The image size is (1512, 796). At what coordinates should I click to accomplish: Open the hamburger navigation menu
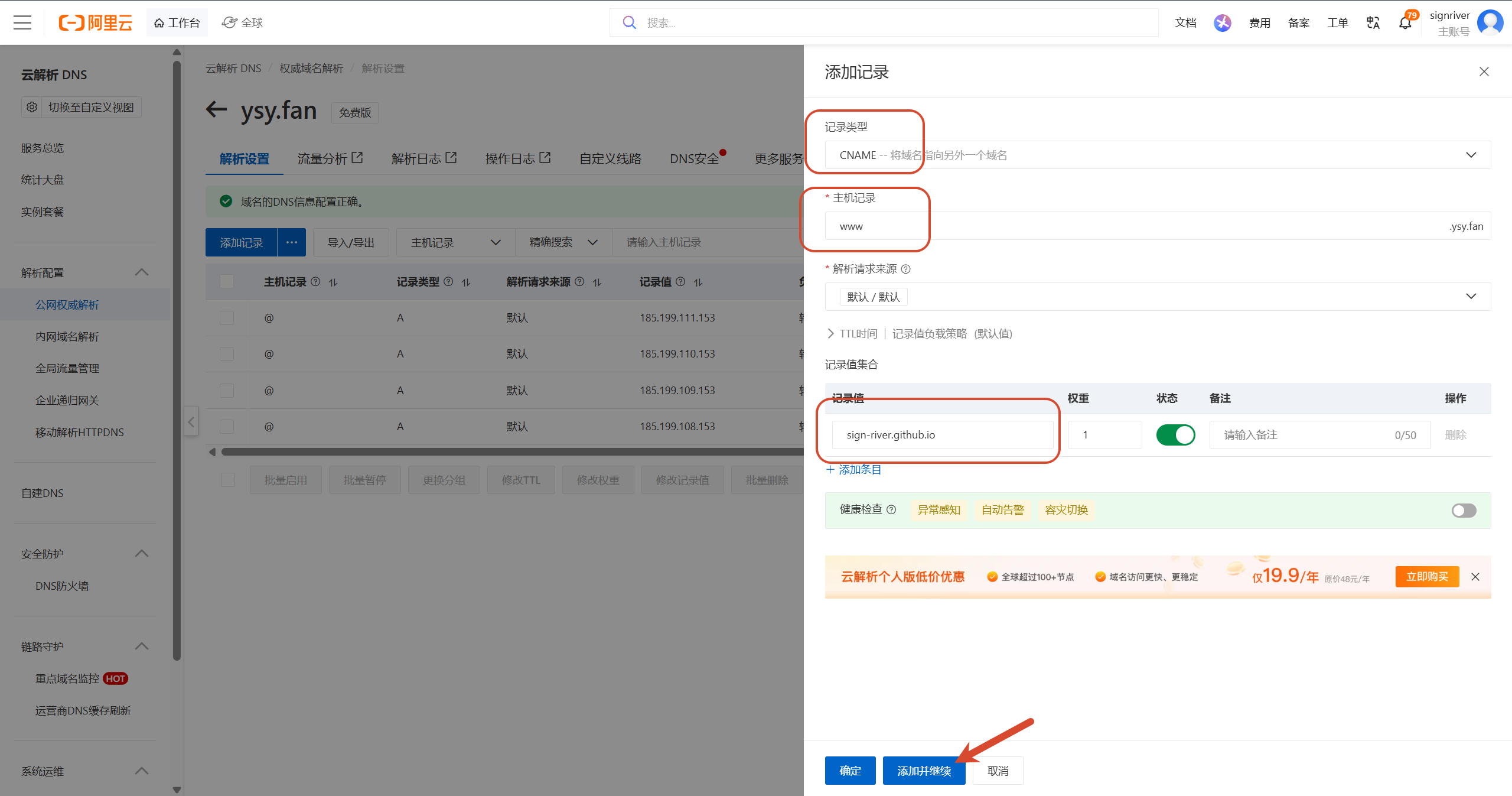click(x=22, y=23)
